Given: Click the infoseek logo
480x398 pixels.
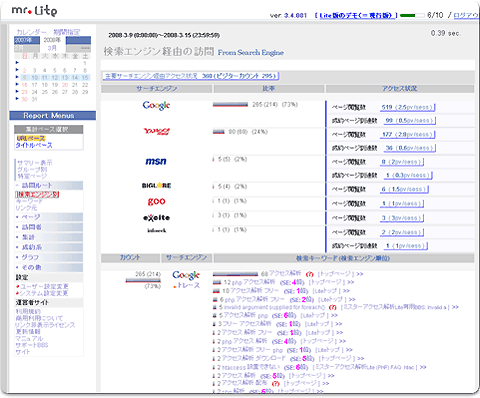Looking at the screenshot, I should point(156,230).
